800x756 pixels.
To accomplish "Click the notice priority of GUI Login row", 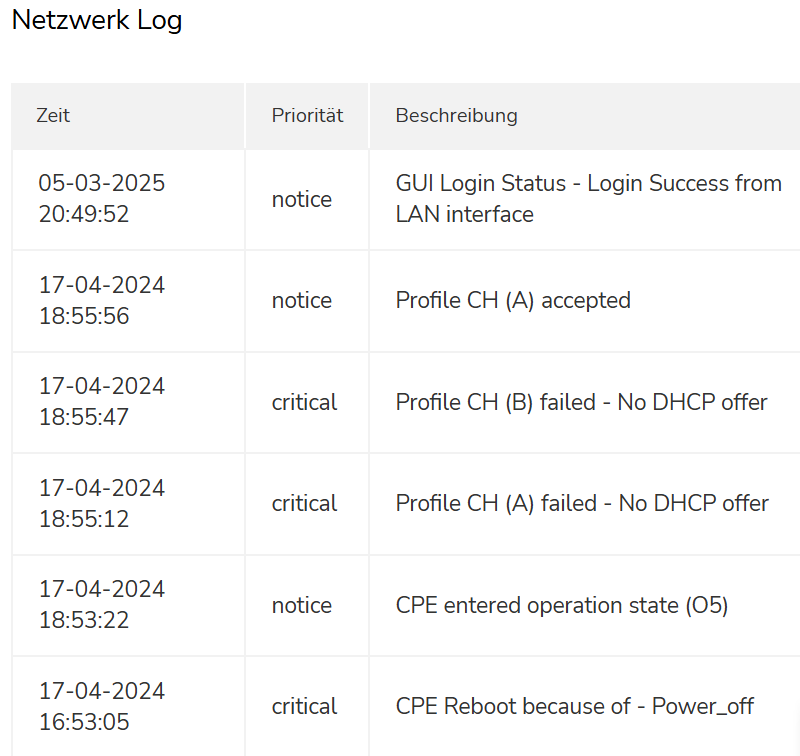I will pos(301,199).
